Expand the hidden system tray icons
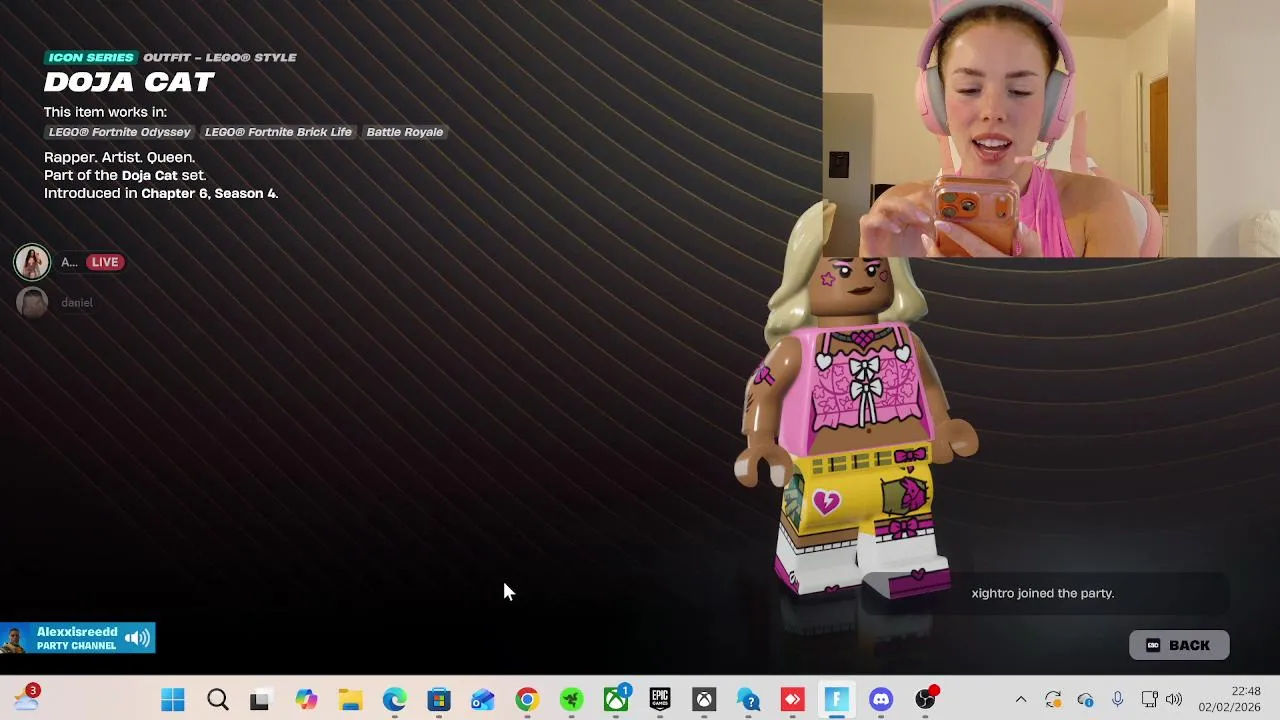1280x720 pixels. 1021,700
